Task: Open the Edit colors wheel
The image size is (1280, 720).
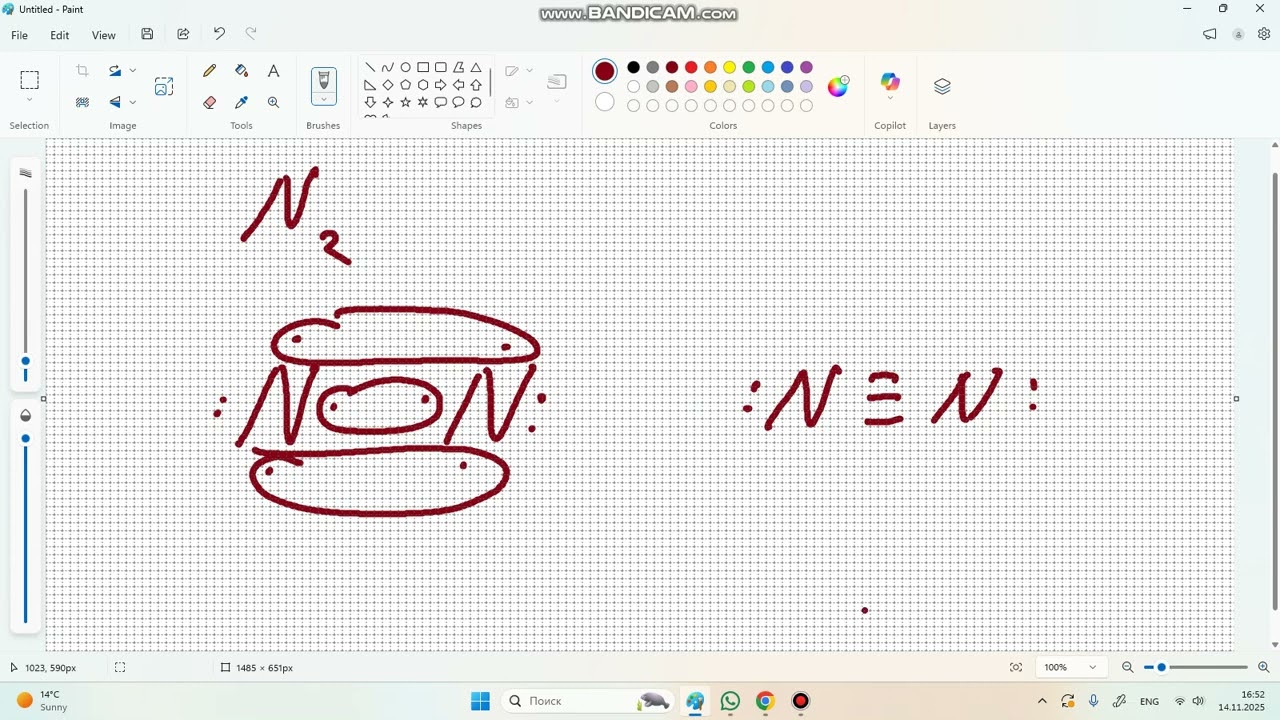Action: point(838,86)
